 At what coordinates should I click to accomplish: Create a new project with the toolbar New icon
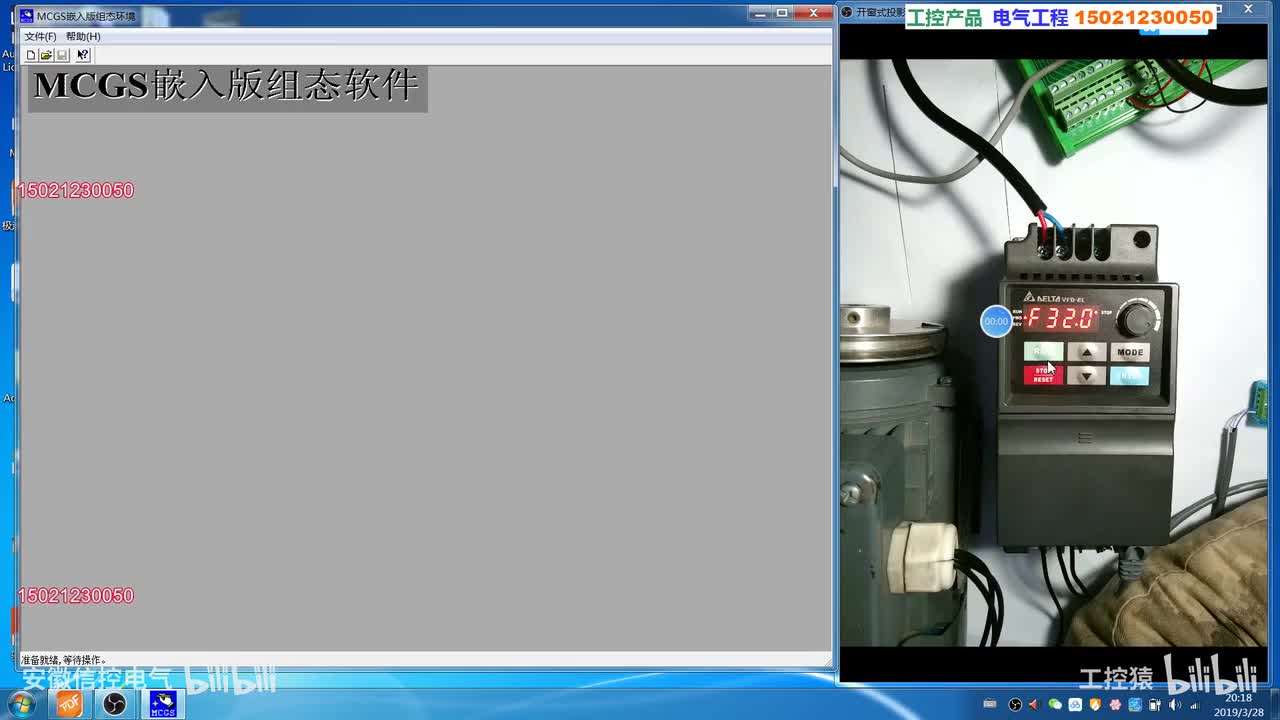[x=31, y=55]
